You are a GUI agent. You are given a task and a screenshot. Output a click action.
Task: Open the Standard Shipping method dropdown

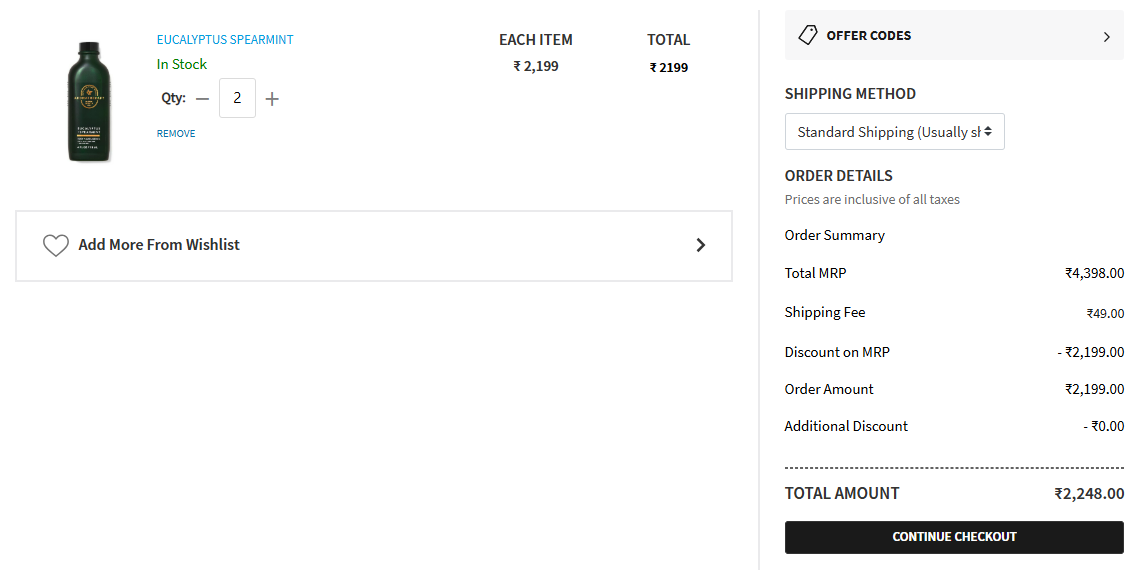pos(894,132)
